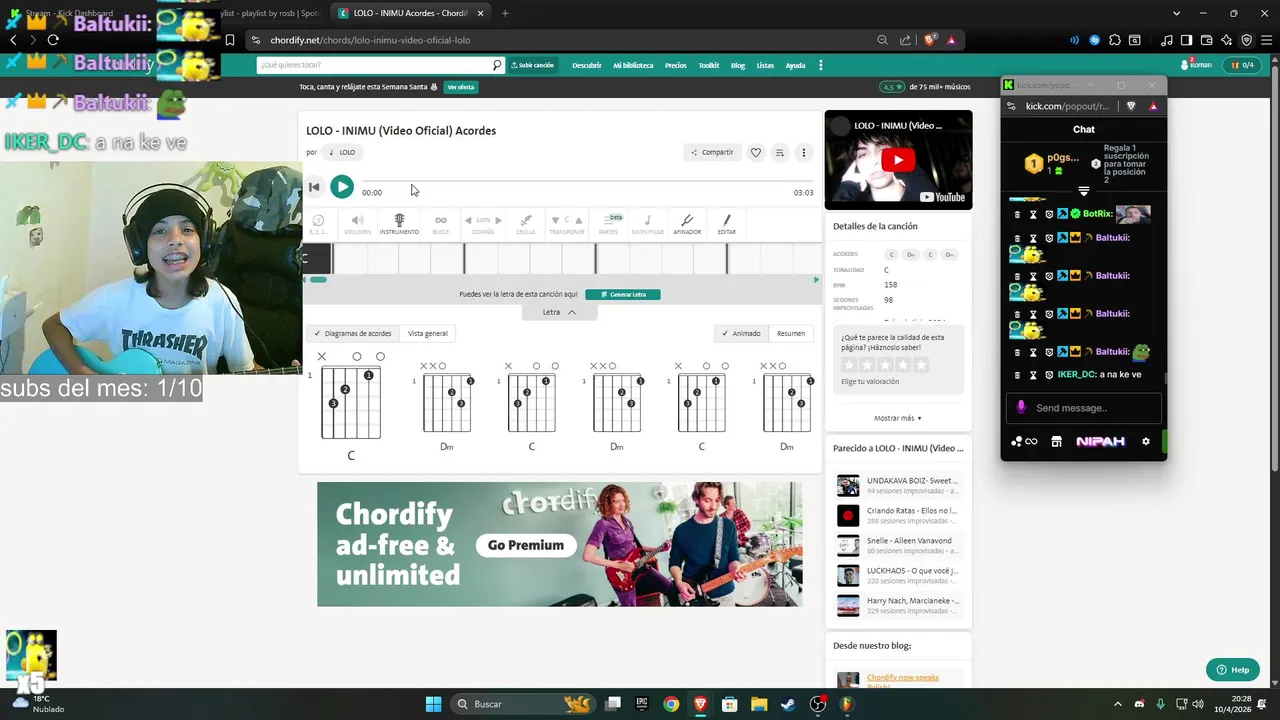The image size is (1280, 720).
Task: Click the add-to-list icon beside the heart
Action: (780, 153)
